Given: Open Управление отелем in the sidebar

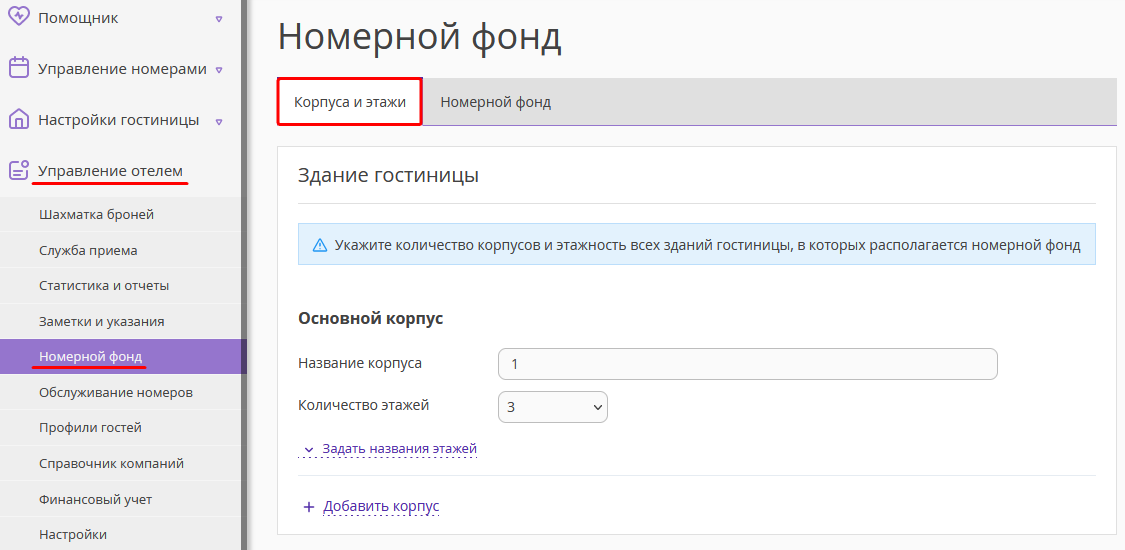Looking at the screenshot, I should 110,171.
